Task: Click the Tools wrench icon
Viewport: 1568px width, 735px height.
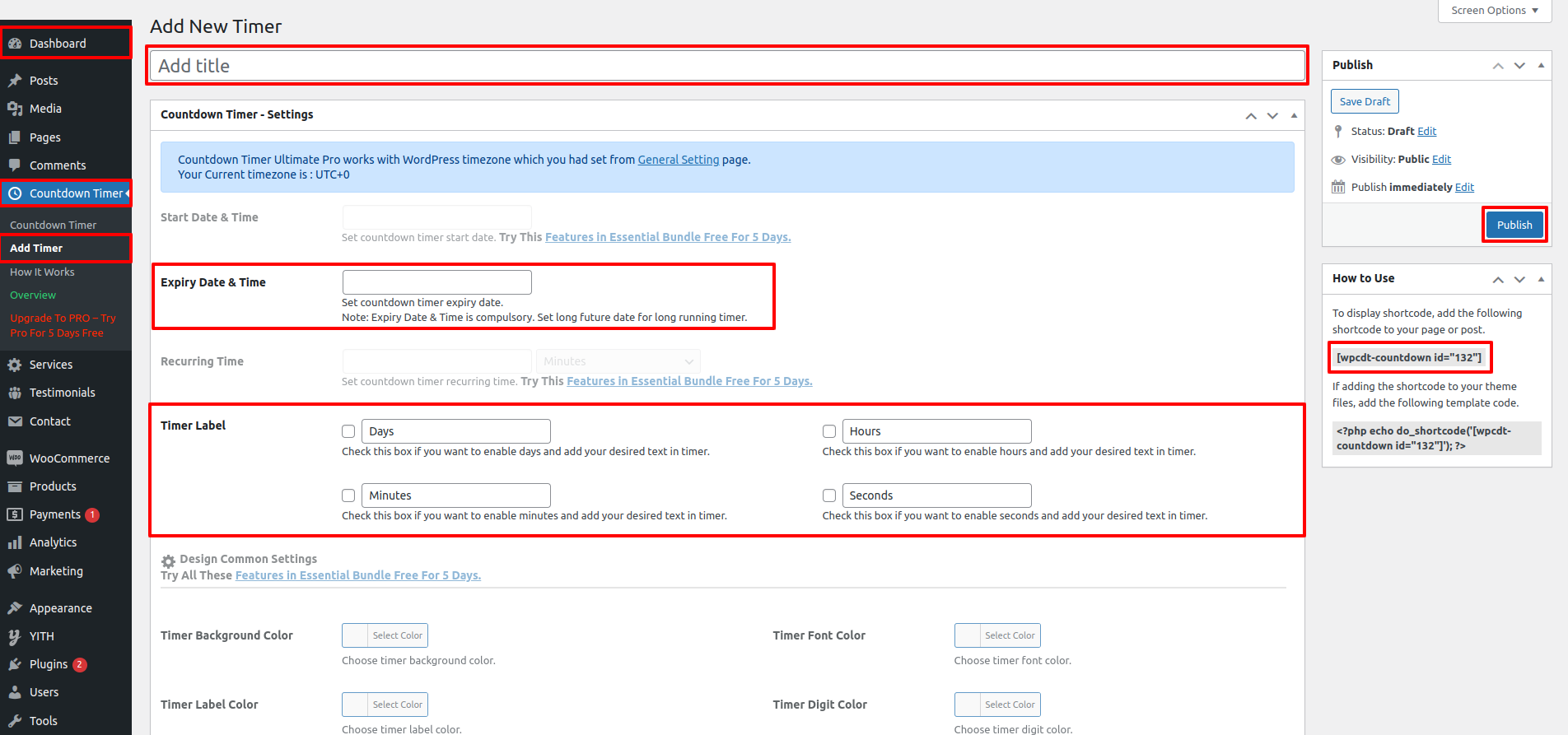Action: tap(15, 721)
